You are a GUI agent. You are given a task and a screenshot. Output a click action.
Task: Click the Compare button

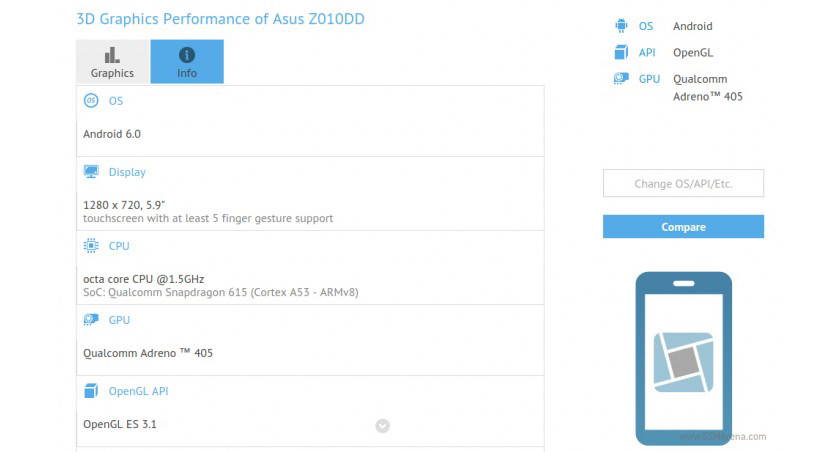point(683,227)
